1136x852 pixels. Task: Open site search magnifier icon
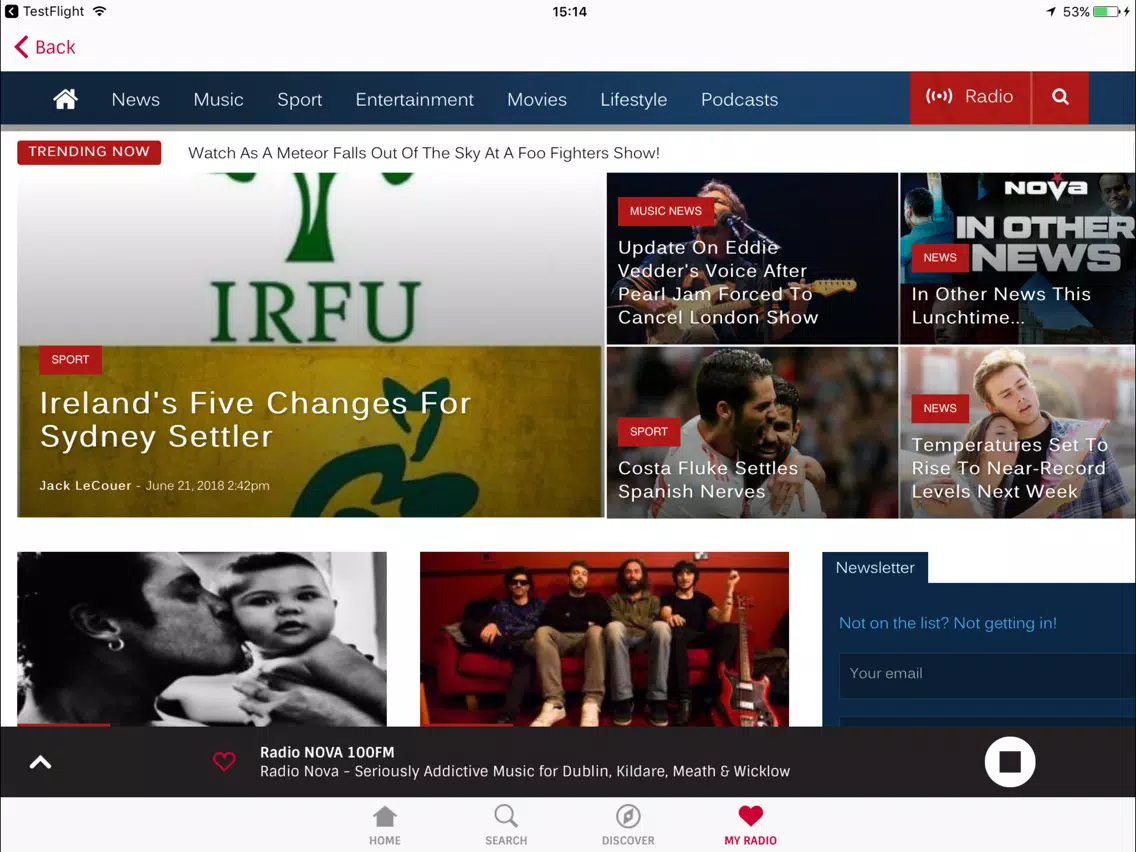(x=1060, y=97)
